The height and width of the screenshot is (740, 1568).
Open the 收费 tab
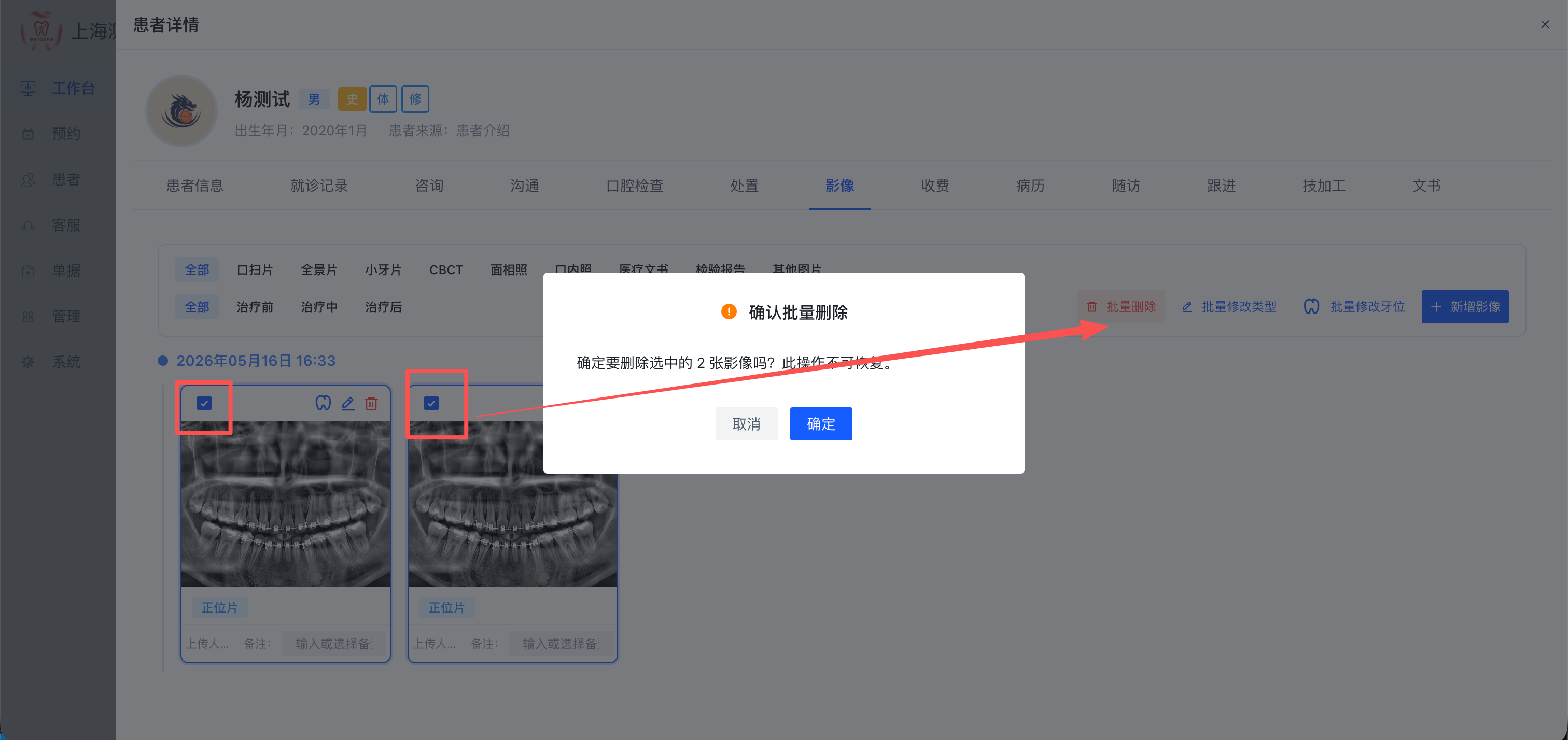[x=935, y=186]
